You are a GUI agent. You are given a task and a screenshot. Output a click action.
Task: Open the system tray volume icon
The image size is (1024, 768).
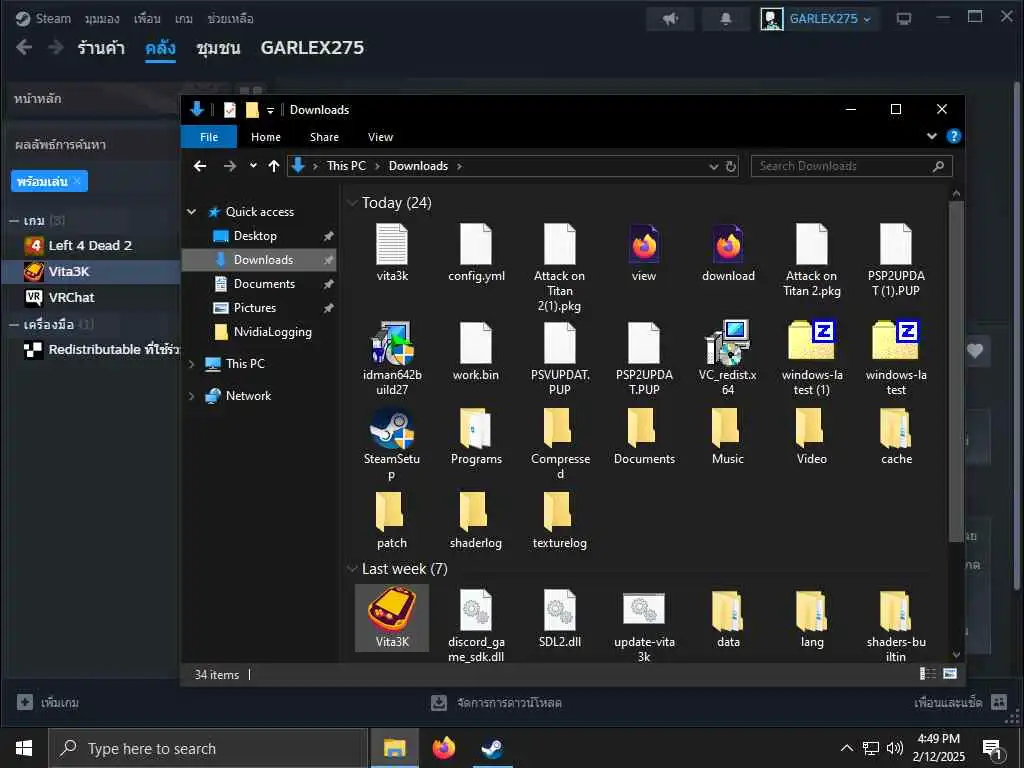(x=895, y=748)
